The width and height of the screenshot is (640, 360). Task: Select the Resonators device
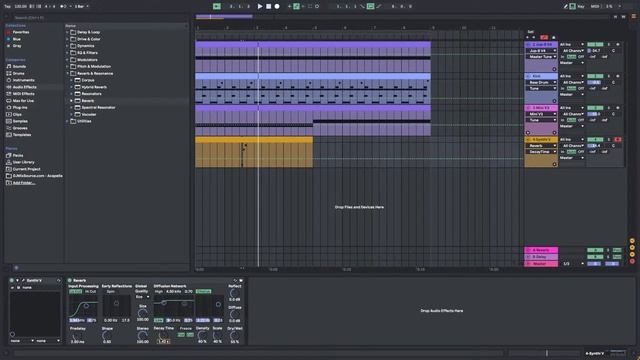pyautogui.click(x=91, y=94)
